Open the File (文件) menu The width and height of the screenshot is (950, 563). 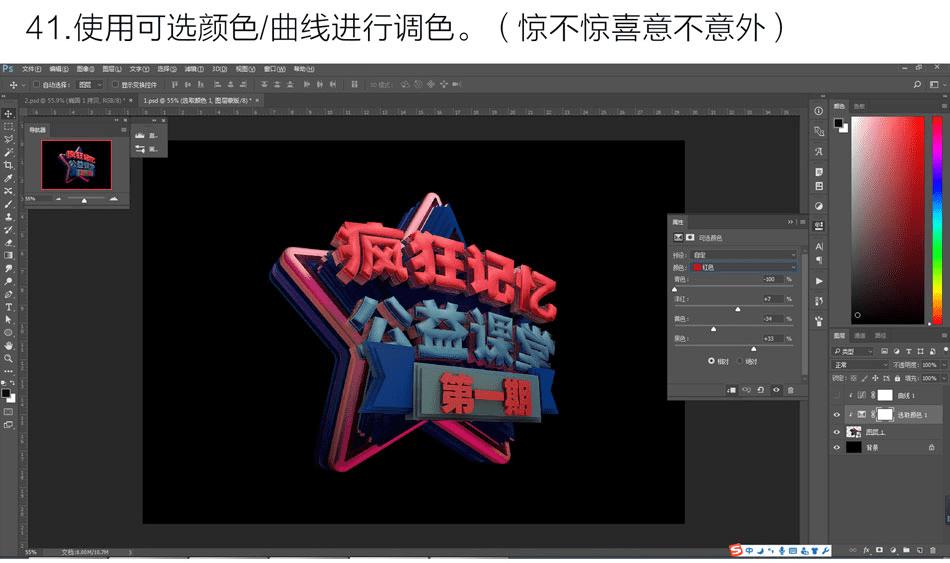coord(32,69)
